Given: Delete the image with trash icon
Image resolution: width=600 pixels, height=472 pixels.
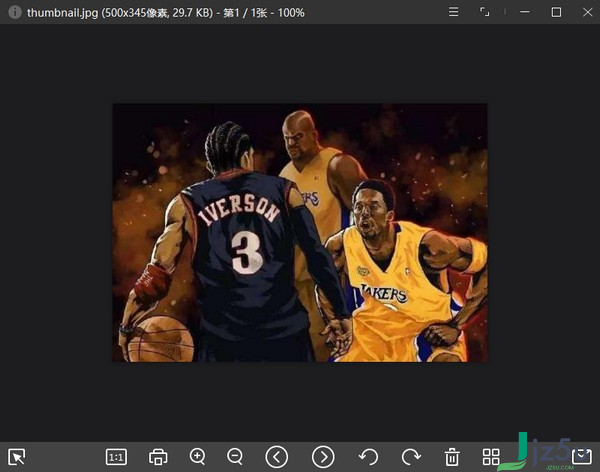Looking at the screenshot, I should coord(452,457).
